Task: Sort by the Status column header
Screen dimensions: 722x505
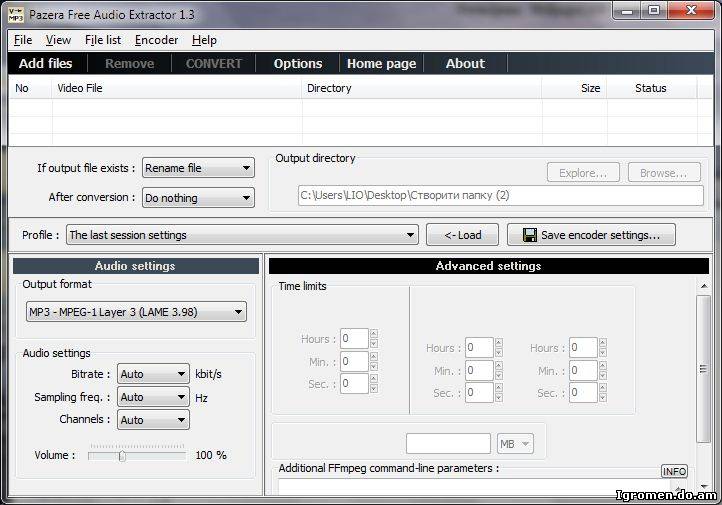Action: pyautogui.click(x=652, y=88)
